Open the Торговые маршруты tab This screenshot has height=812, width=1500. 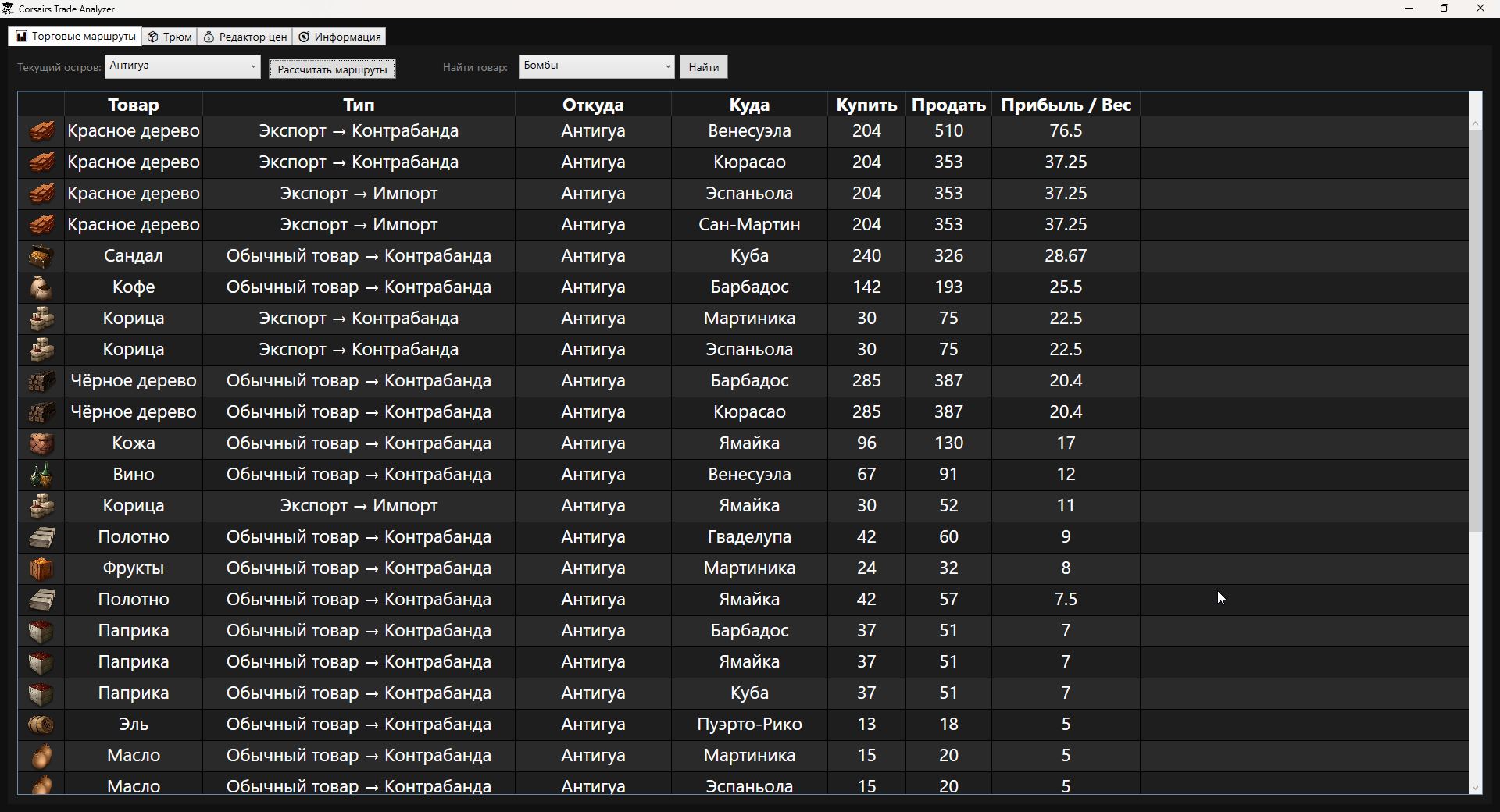pos(76,37)
